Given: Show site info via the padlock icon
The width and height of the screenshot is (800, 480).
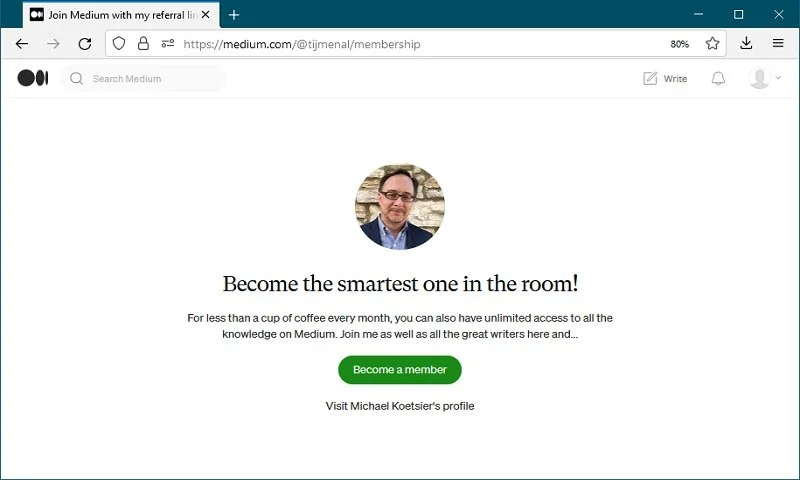Looking at the screenshot, I should [x=143, y=44].
